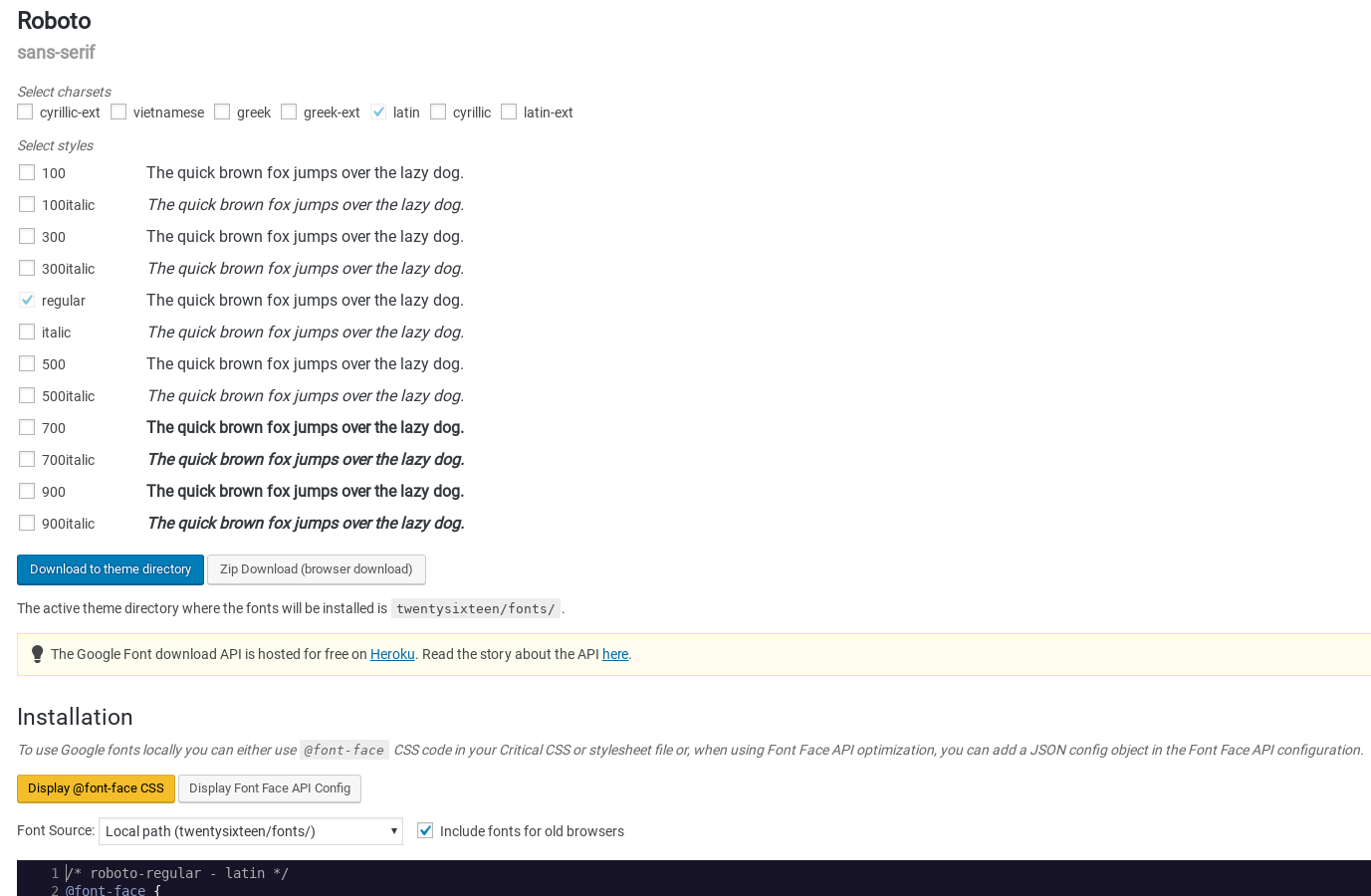Enable the vietnamese charset checkbox
1371x896 pixels.
[118, 112]
